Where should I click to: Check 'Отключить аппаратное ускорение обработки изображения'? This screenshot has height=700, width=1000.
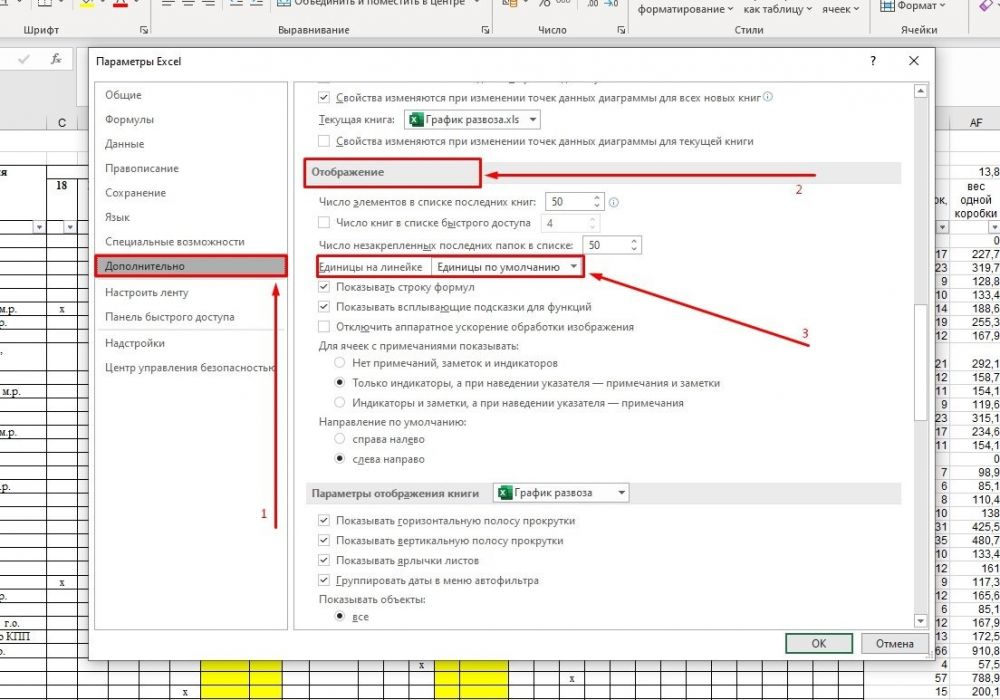pyautogui.click(x=324, y=326)
